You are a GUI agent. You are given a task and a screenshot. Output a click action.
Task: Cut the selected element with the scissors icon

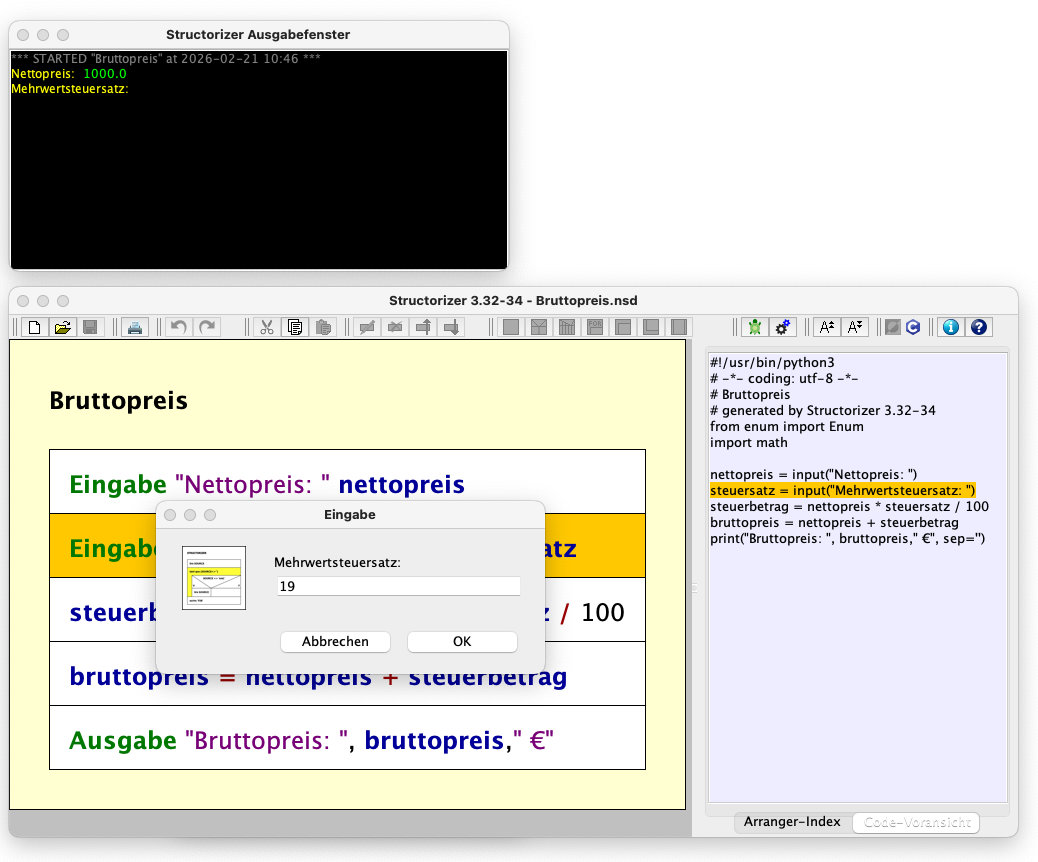(267, 327)
